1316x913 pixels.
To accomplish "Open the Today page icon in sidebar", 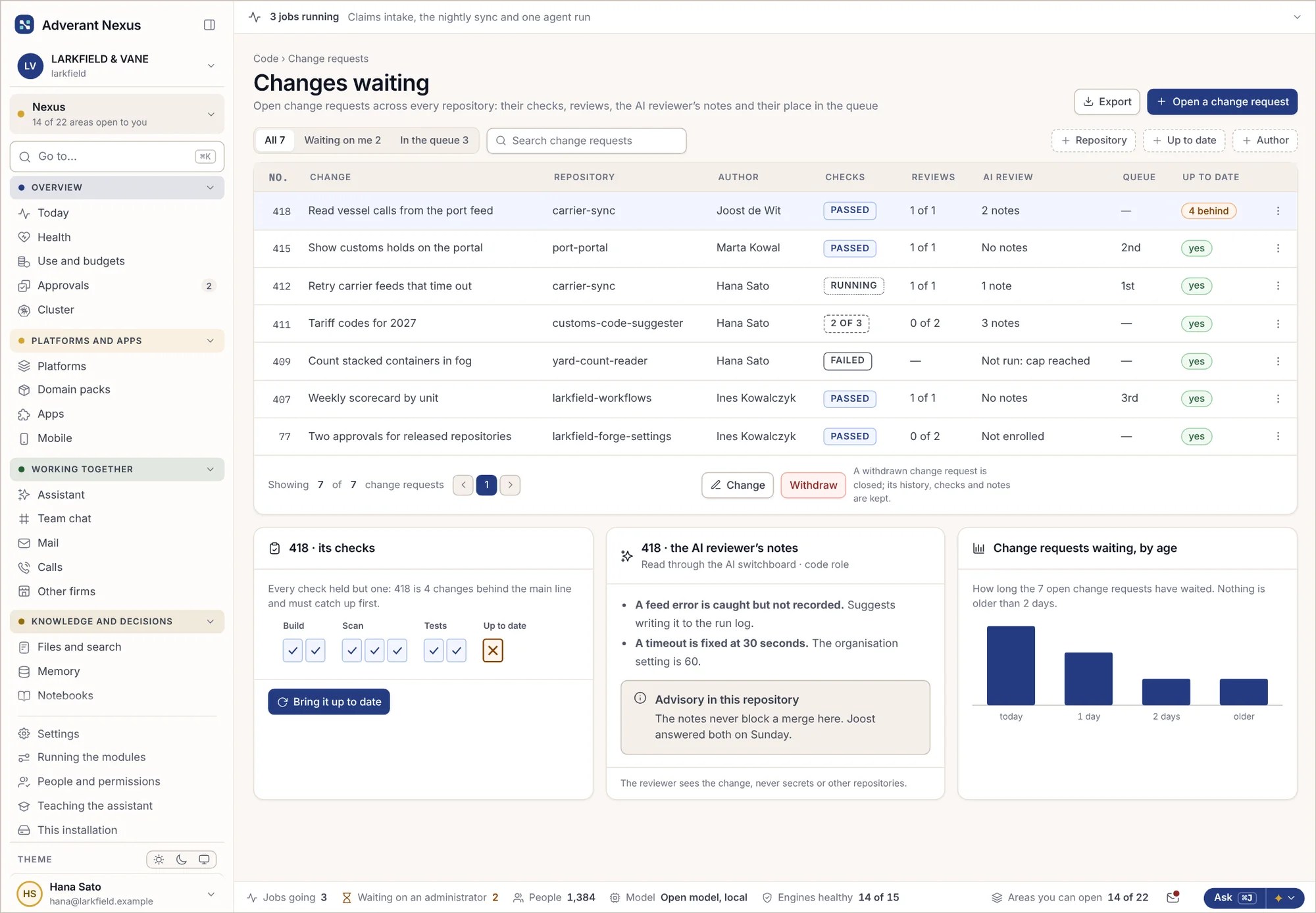I will (x=24, y=213).
